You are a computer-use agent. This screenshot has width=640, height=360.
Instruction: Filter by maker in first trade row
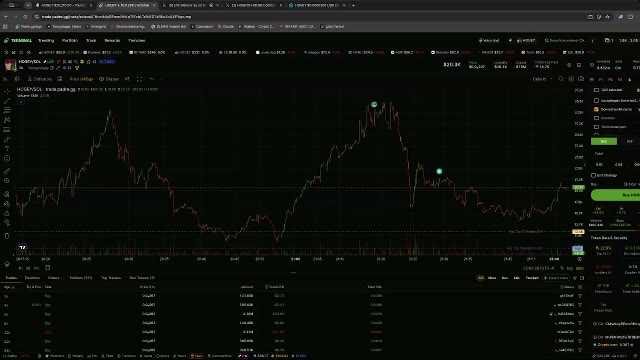tap(580, 296)
